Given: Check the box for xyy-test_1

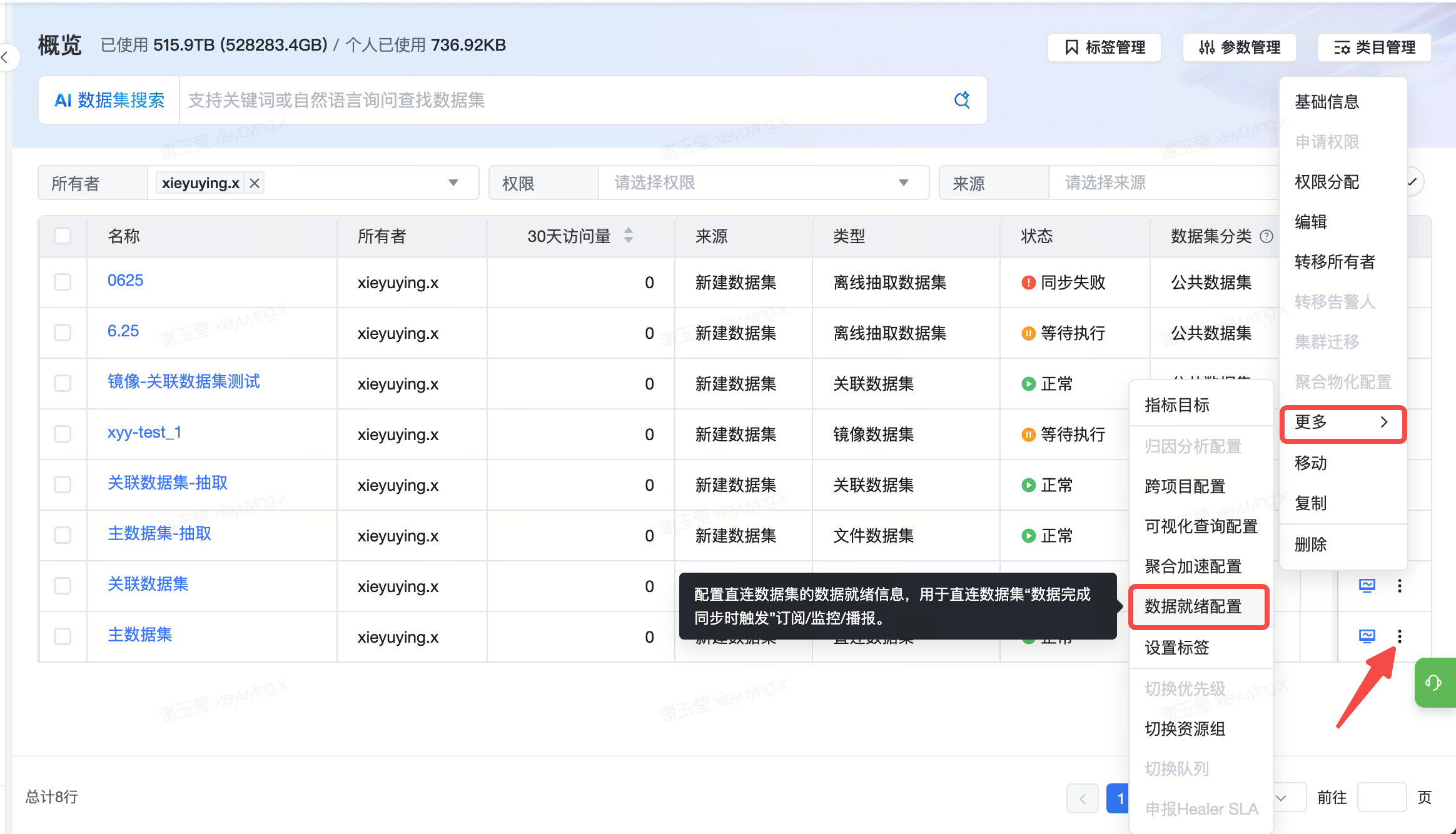Looking at the screenshot, I should (x=63, y=434).
